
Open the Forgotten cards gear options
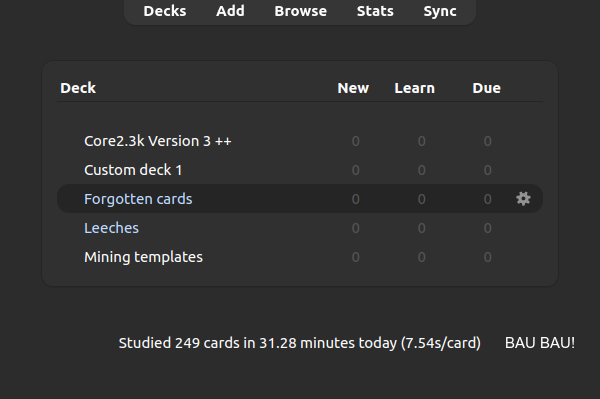pos(523,199)
